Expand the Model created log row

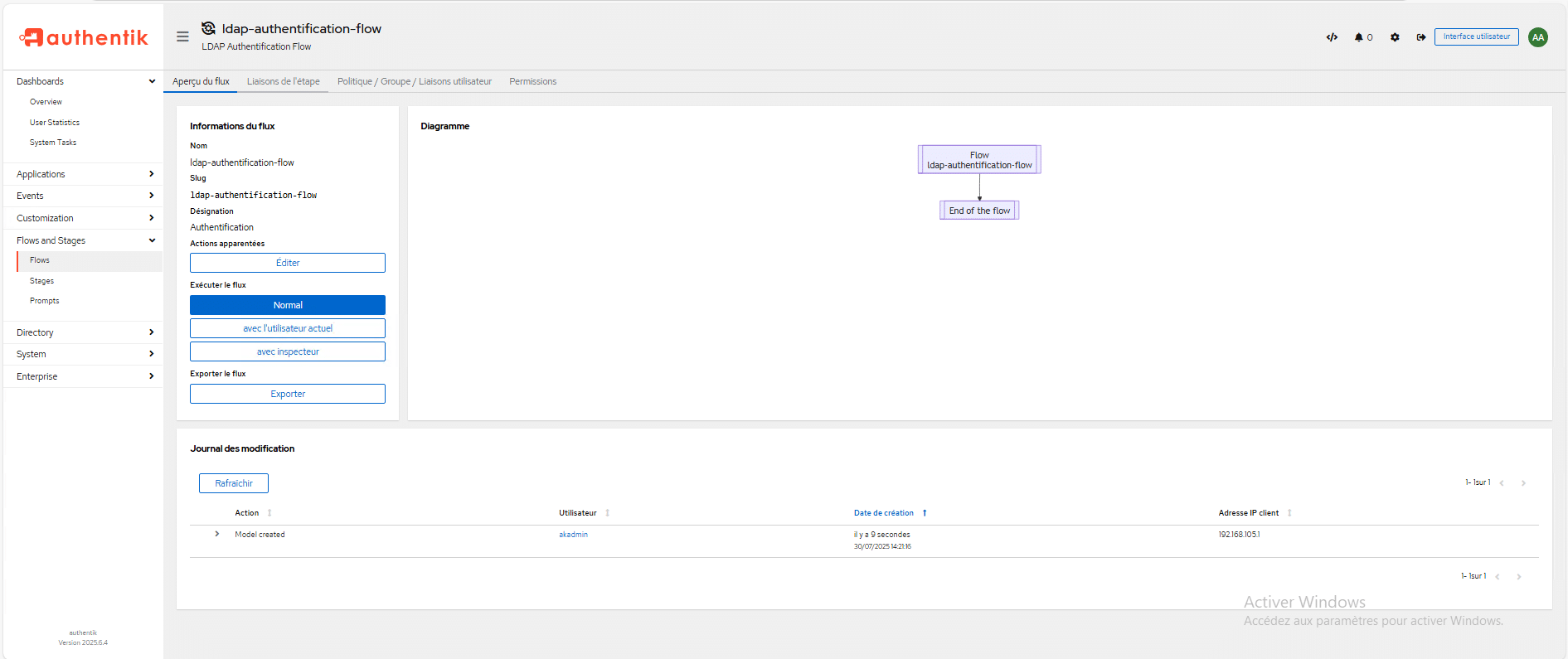(x=217, y=535)
